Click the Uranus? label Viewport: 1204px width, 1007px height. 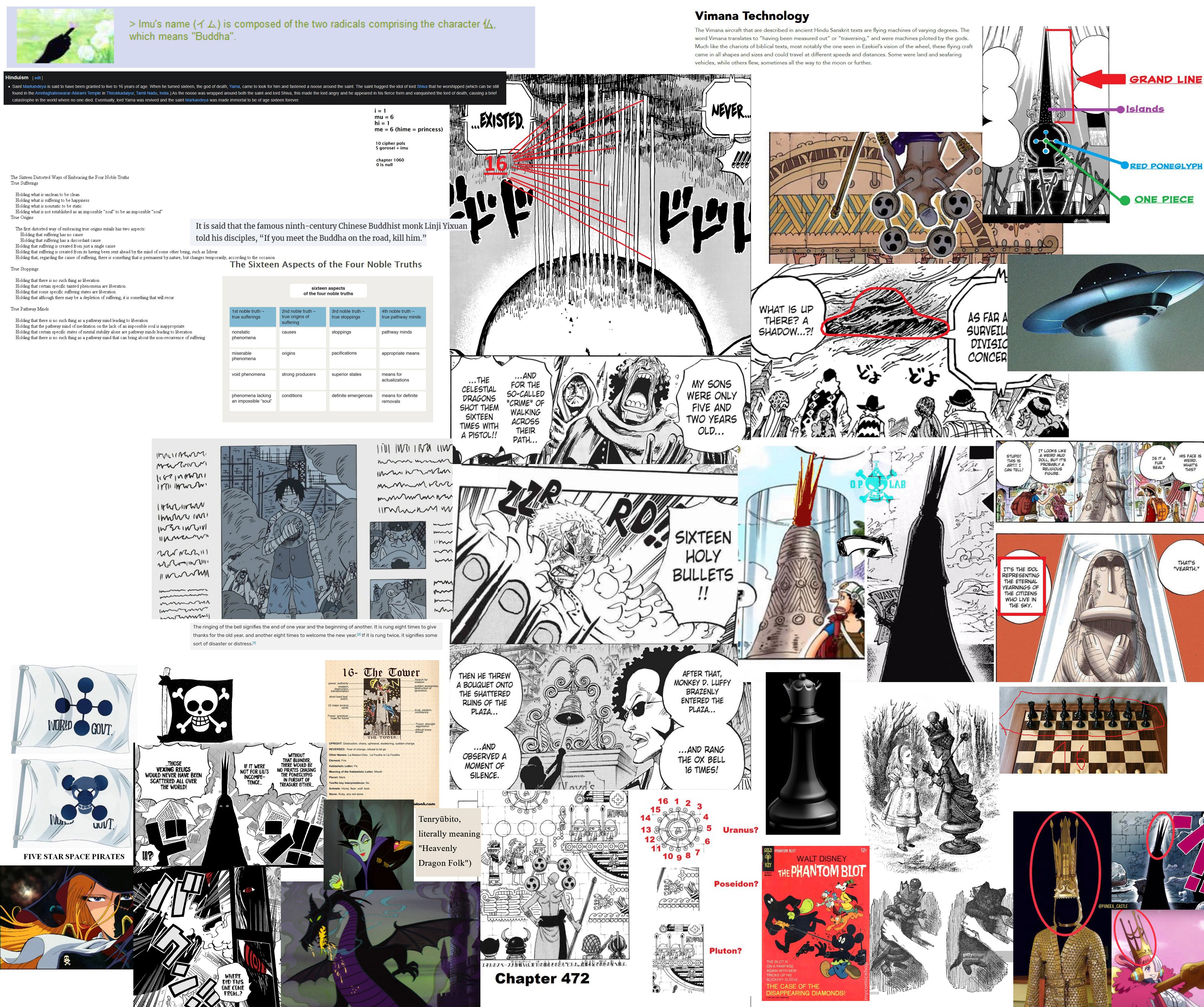pyautogui.click(x=740, y=830)
